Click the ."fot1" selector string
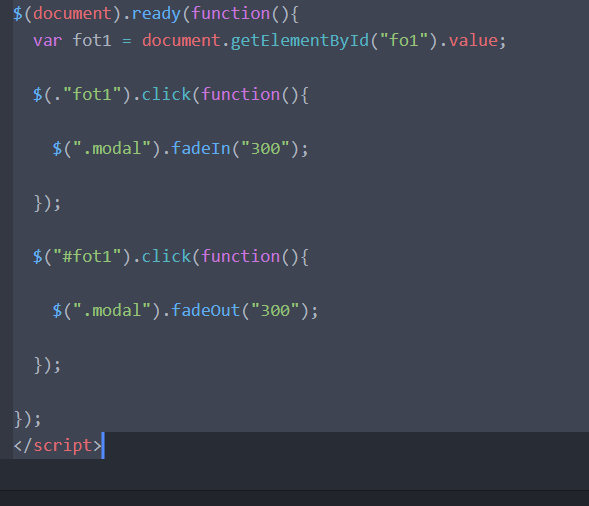The width and height of the screenshot is (589, 506). (87, 94)
